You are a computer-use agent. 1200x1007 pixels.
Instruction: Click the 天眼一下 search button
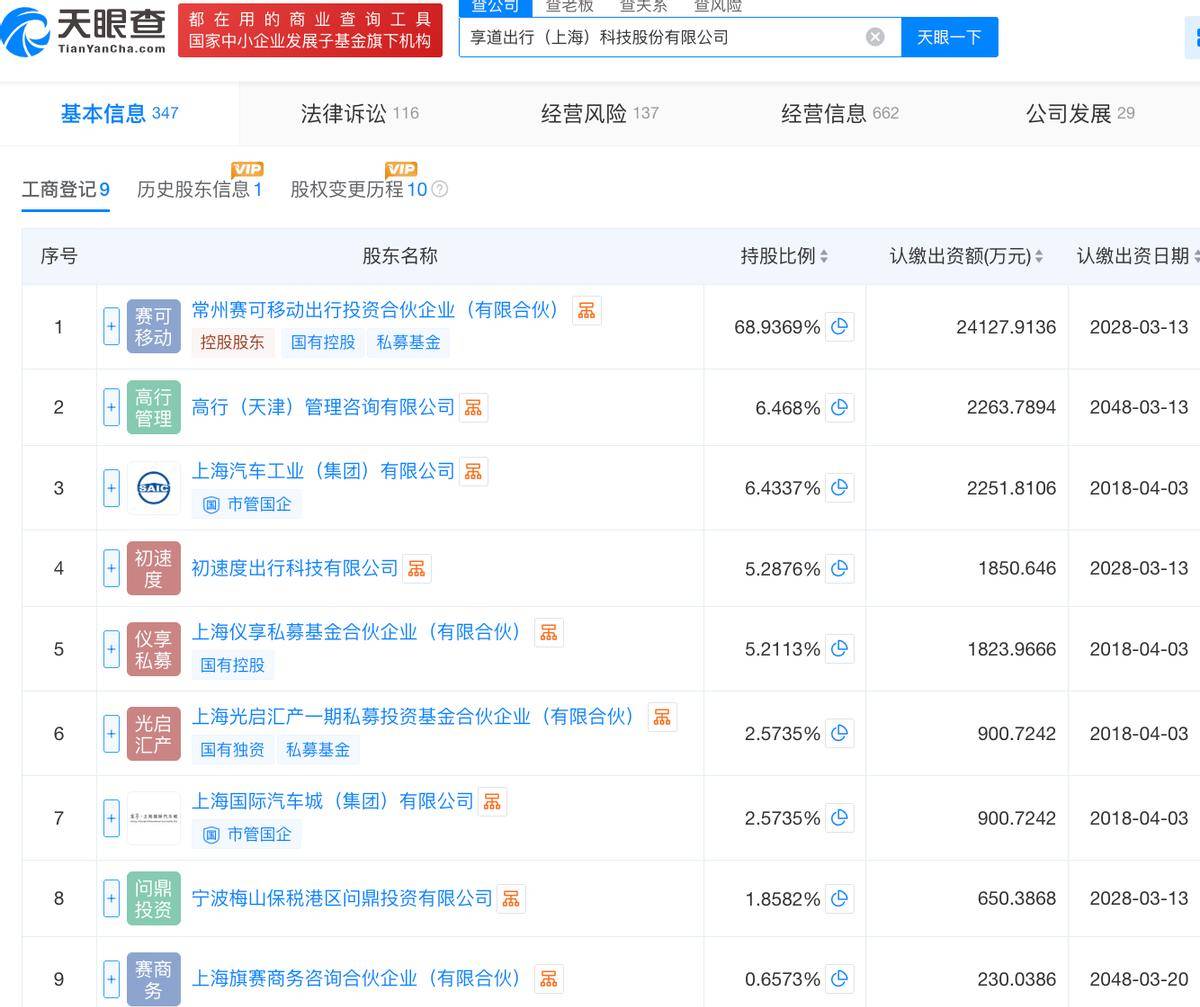(x=949, y=37)
